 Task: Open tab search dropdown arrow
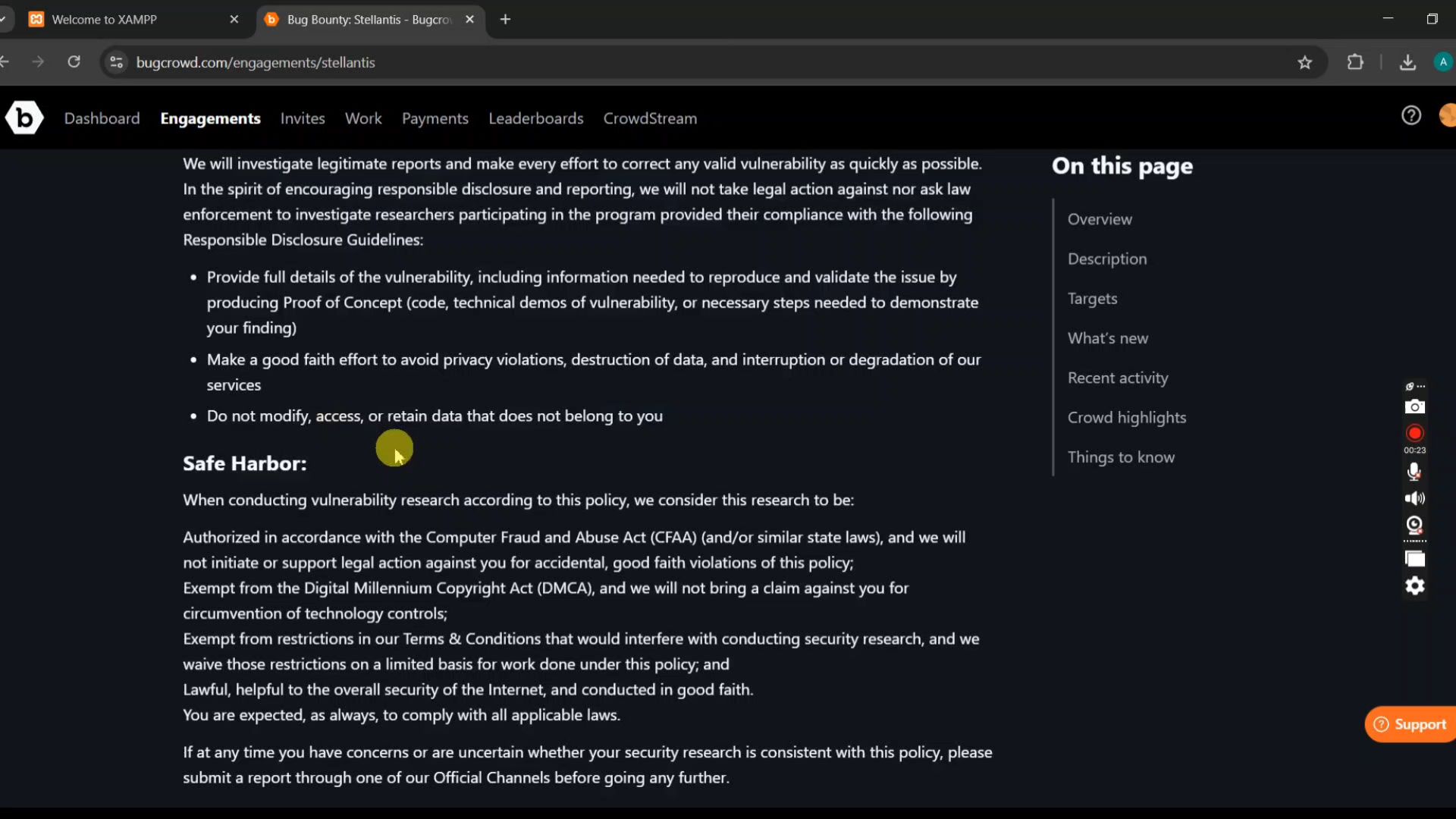pos(4,20)
